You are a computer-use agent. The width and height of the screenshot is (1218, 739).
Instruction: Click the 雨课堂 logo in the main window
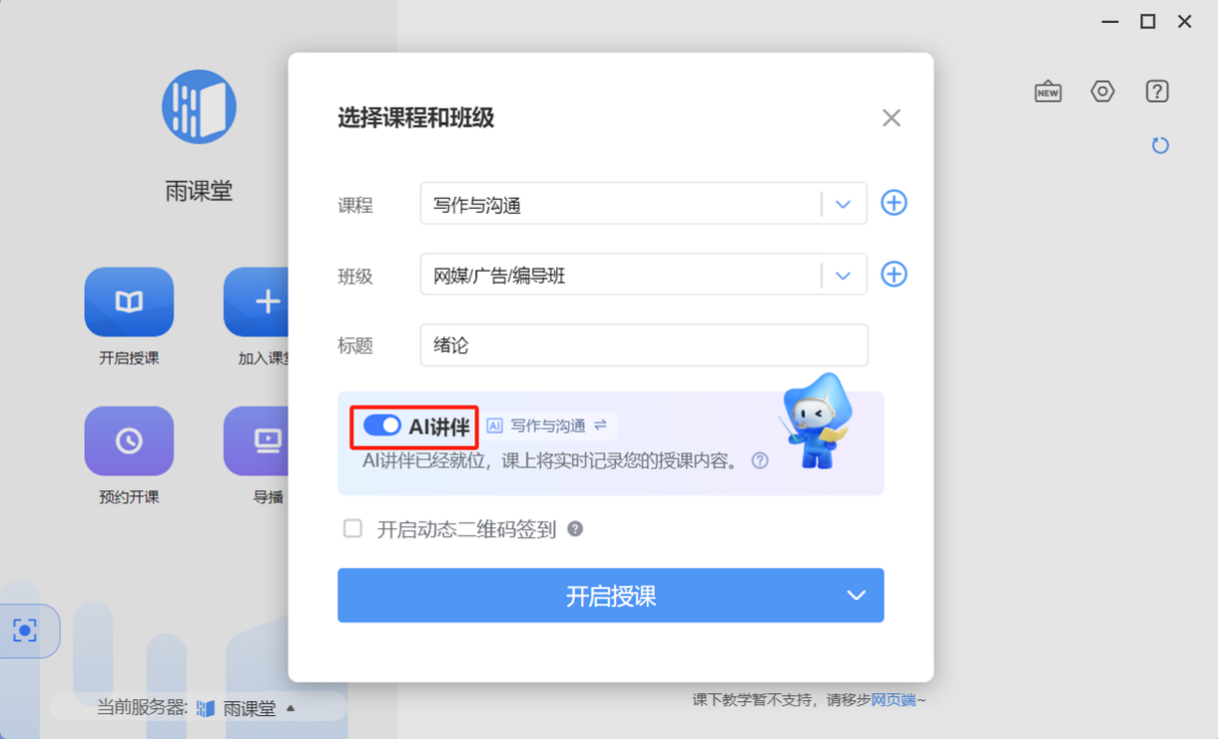(199, 107)
